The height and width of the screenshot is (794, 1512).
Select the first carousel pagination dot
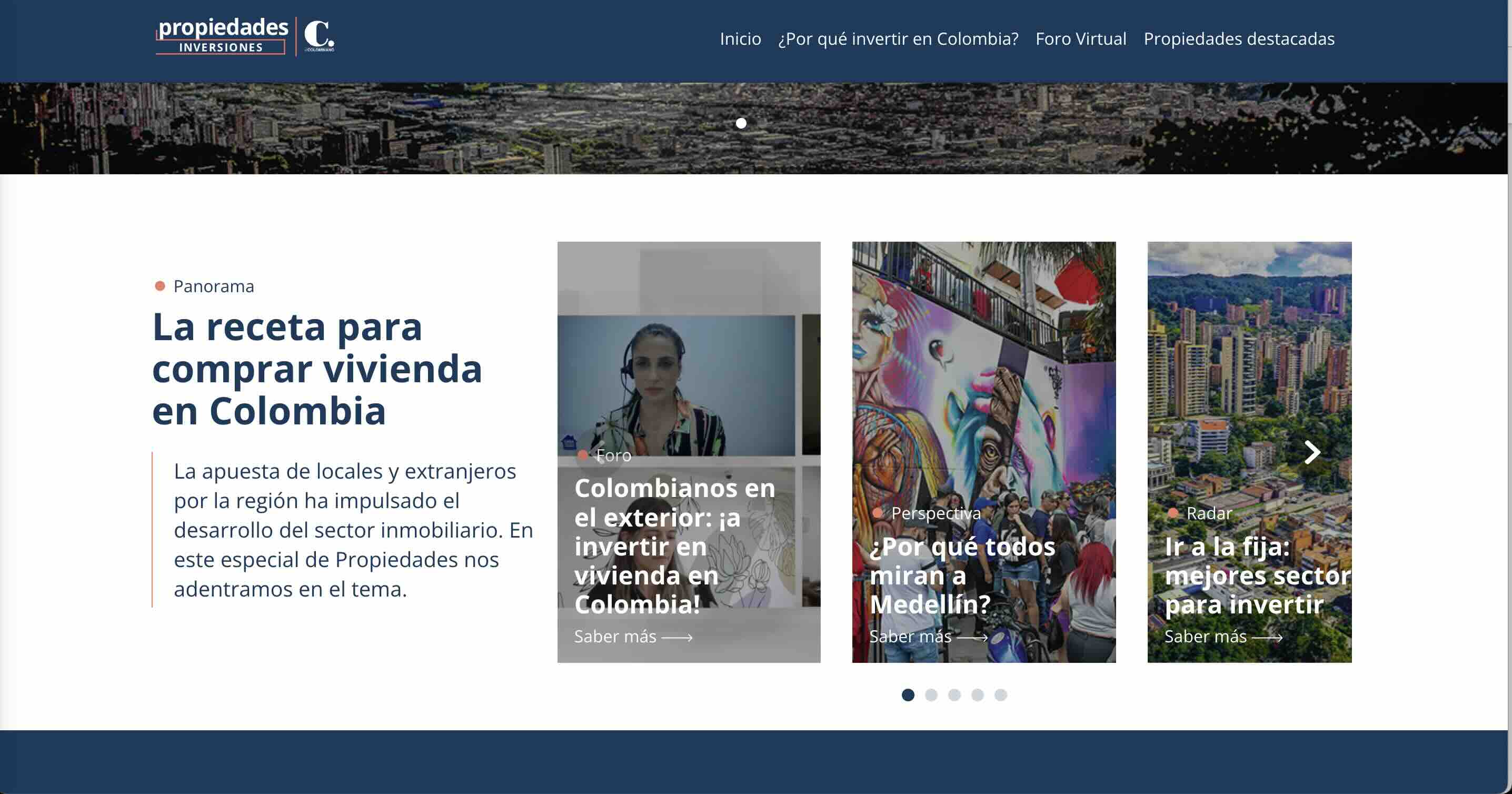point(908,695)
